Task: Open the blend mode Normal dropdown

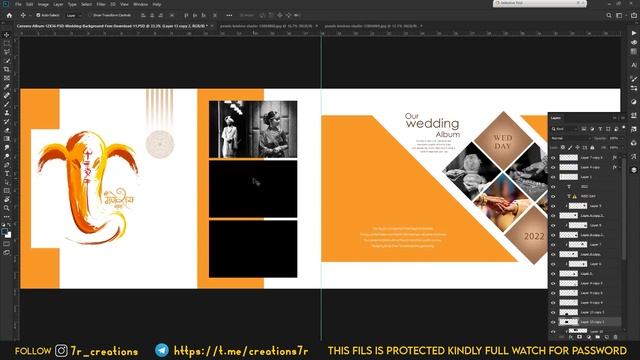Action: tap(570, 138)
